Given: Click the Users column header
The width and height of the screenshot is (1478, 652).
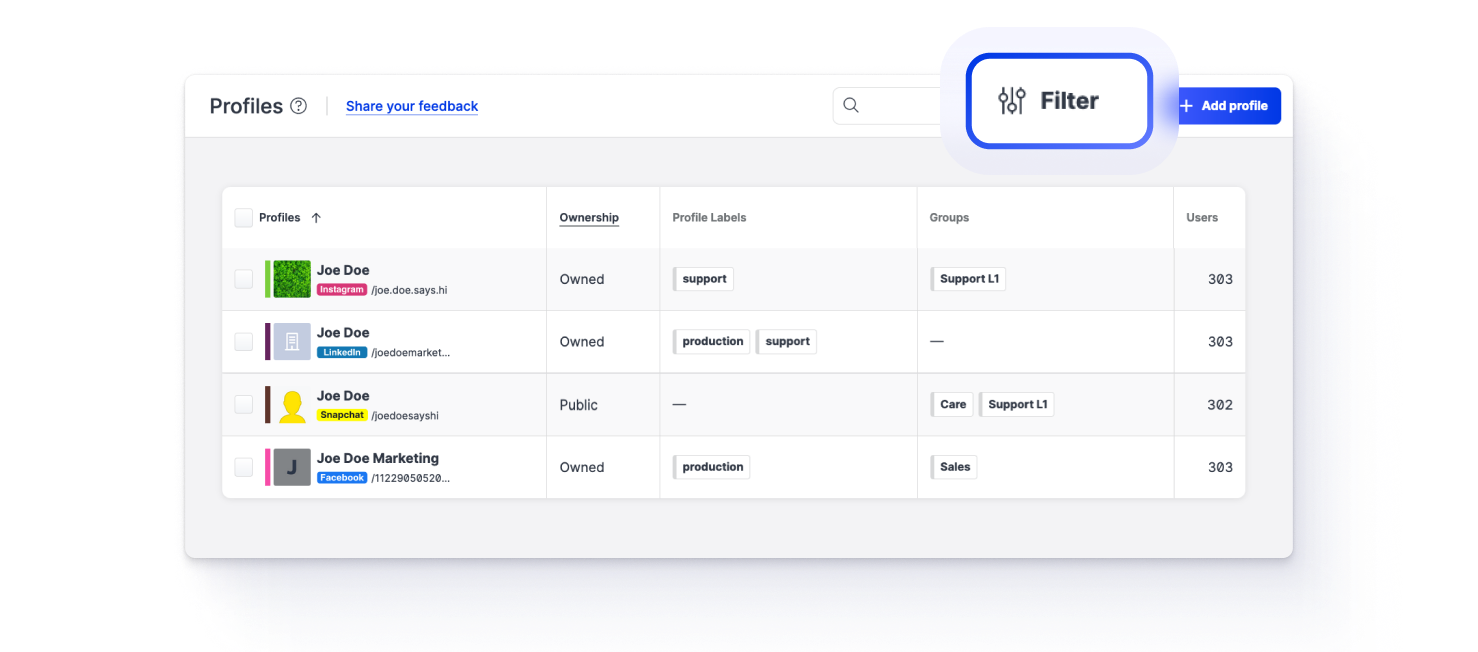Looking at the screenshot, I should point(1202,218).
